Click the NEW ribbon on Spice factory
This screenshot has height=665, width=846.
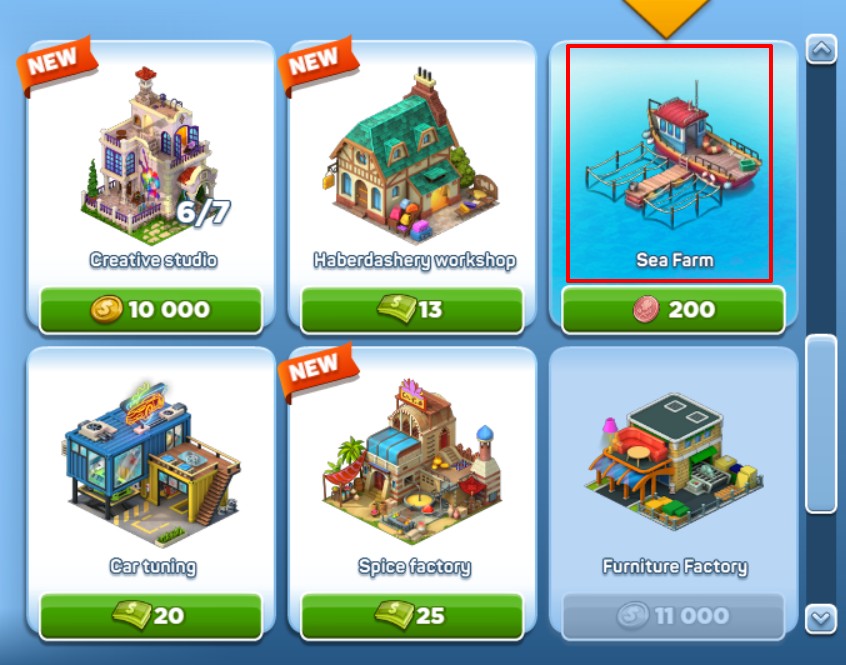[x=317, y=371]
